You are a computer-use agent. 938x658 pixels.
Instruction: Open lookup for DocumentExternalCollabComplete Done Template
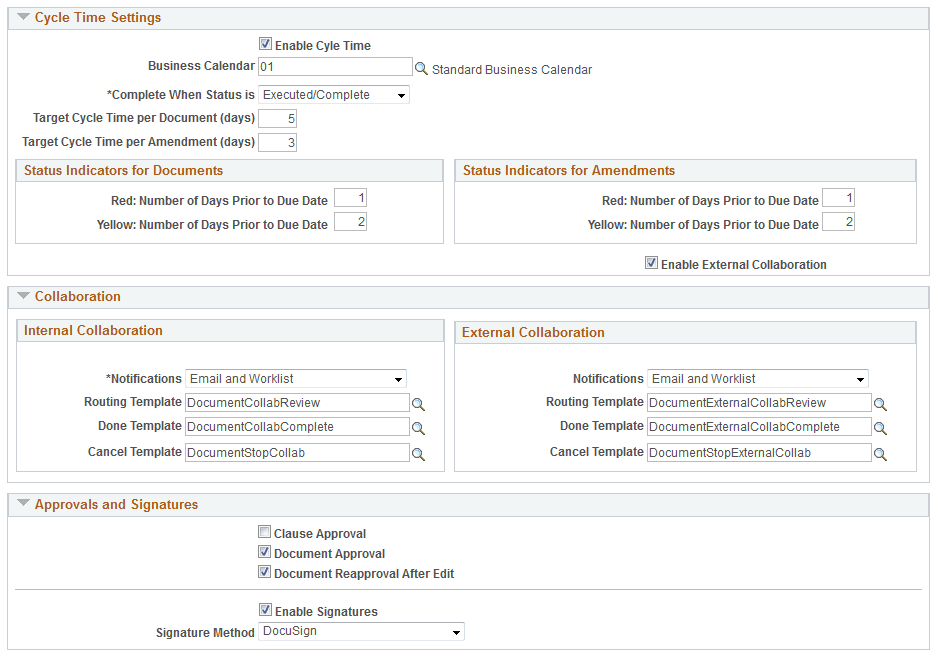tap(881, 428)
